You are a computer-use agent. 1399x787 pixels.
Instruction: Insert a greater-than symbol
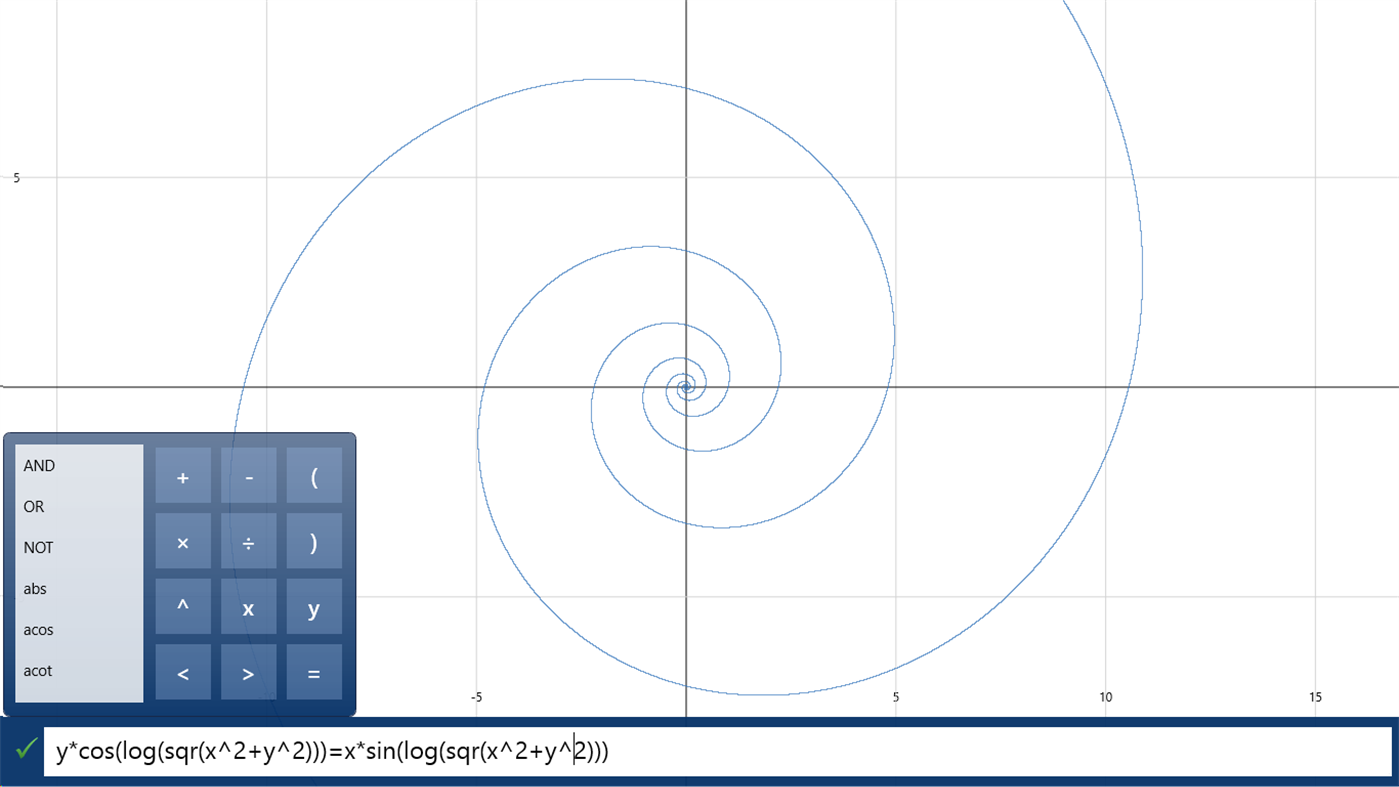pyautogui.click(x=248, y=671)
